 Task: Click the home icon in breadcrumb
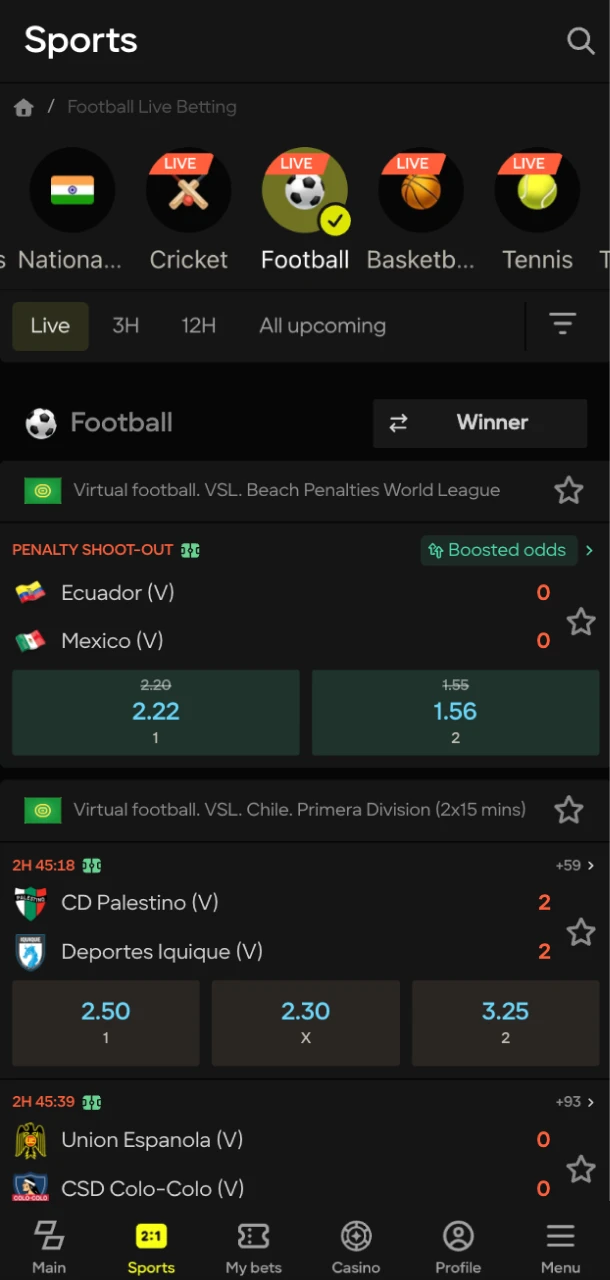click(23, 106)
